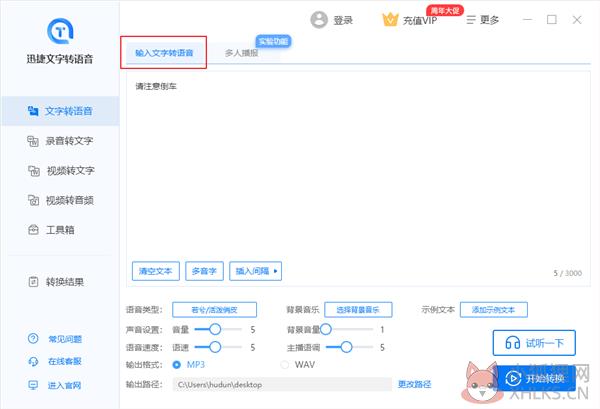Click the 文字转语音 sidebar icon
The image size is (600, 409).
[33, 111]
